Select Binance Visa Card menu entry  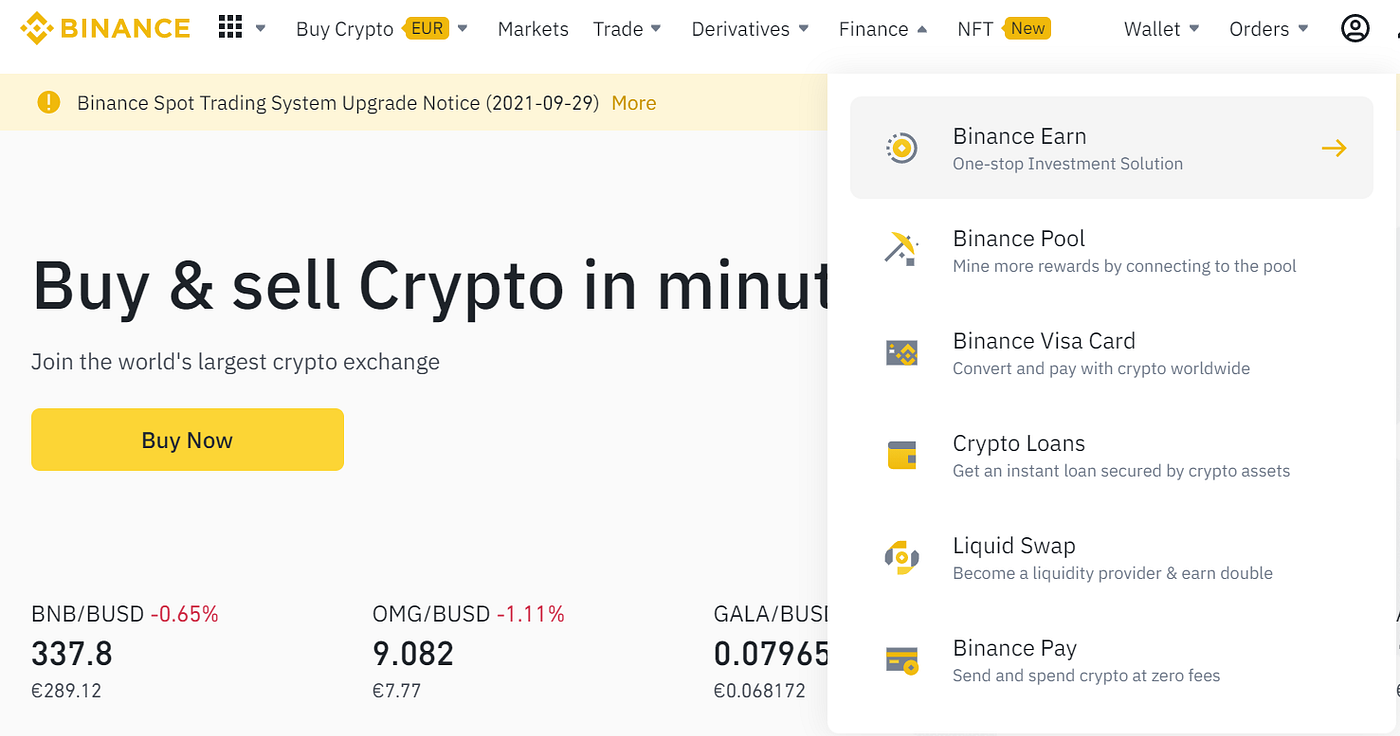(x=1111, y=353)
